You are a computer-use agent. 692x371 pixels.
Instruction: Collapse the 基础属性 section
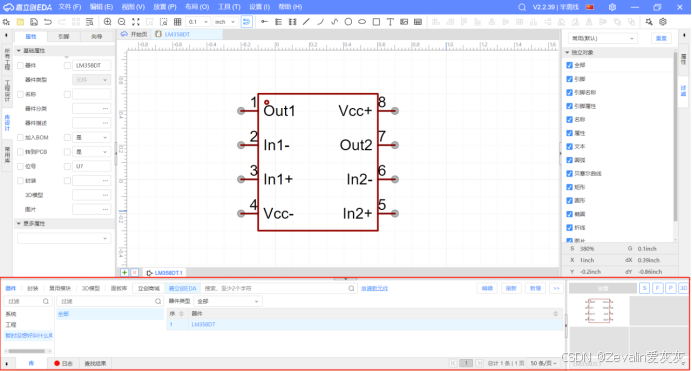[19, 51]
